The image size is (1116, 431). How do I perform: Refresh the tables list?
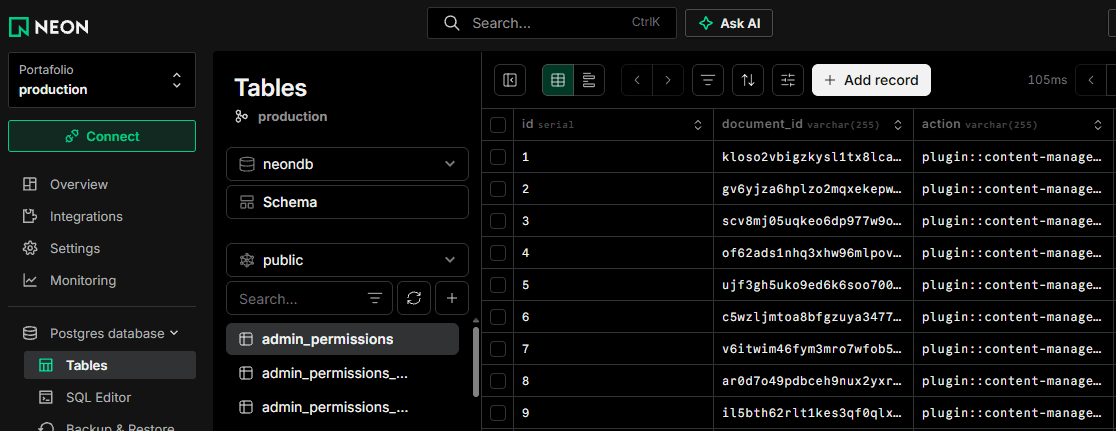coord(414,299)
